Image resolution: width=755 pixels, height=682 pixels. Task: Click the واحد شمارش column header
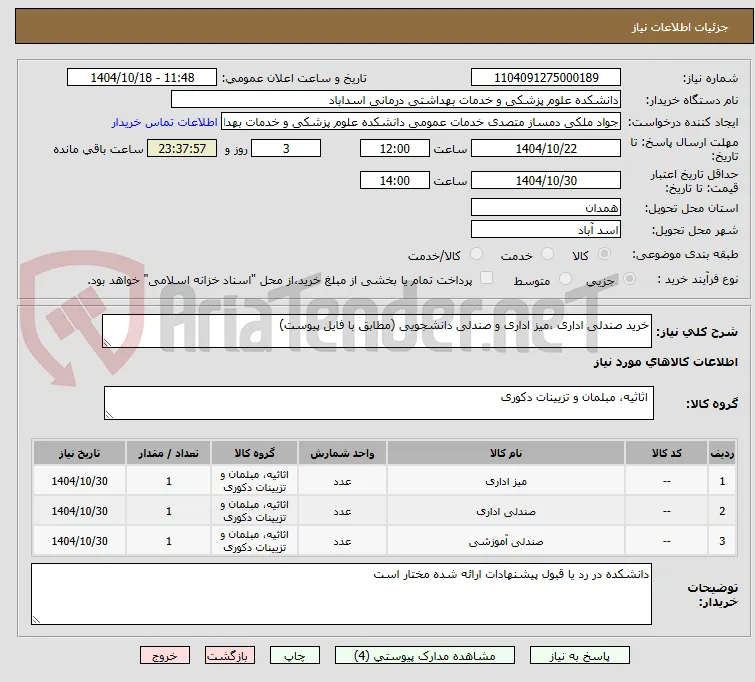tap(342, 453)
